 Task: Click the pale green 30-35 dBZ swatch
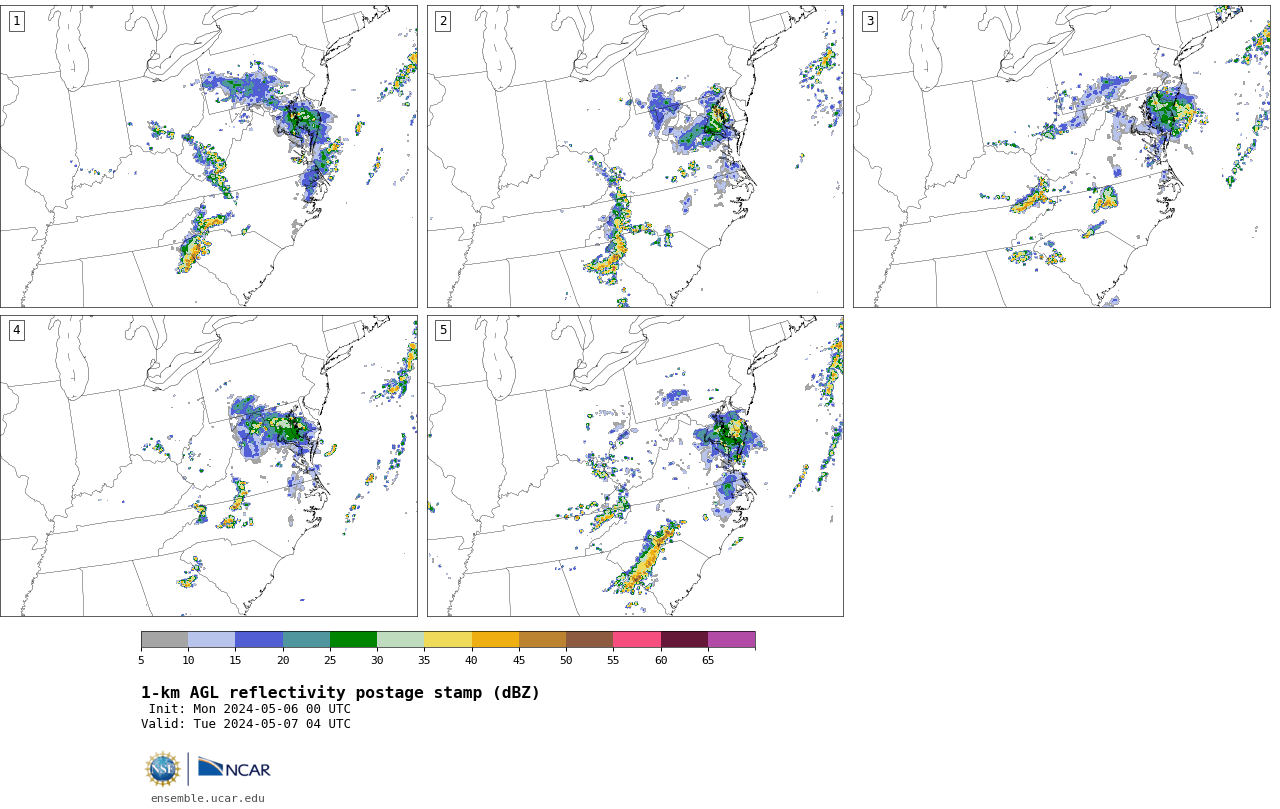click(x=401, y=640)
